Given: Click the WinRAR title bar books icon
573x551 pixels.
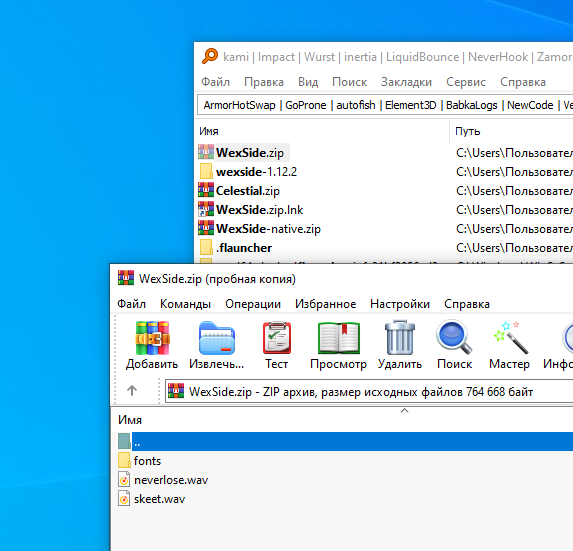Looking at the screenshot, I should [126, 278].
